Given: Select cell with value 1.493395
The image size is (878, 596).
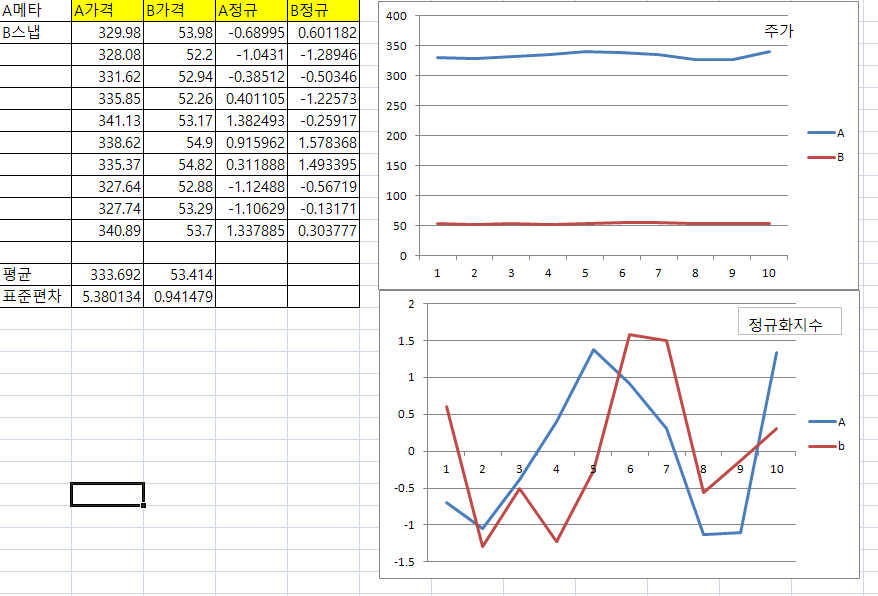Looking at the screenshot, I should (323, 165).
